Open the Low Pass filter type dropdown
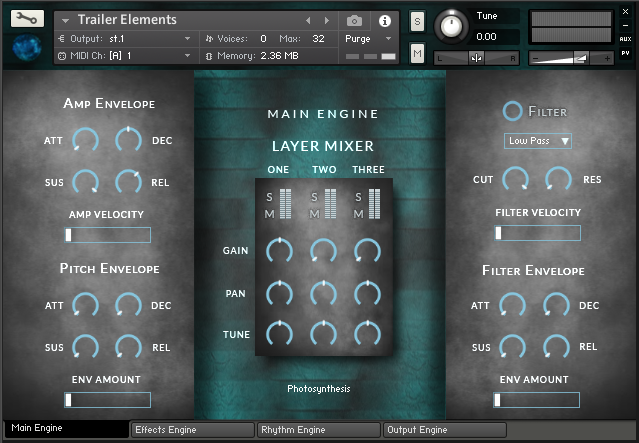 click(x=538, y=141)
